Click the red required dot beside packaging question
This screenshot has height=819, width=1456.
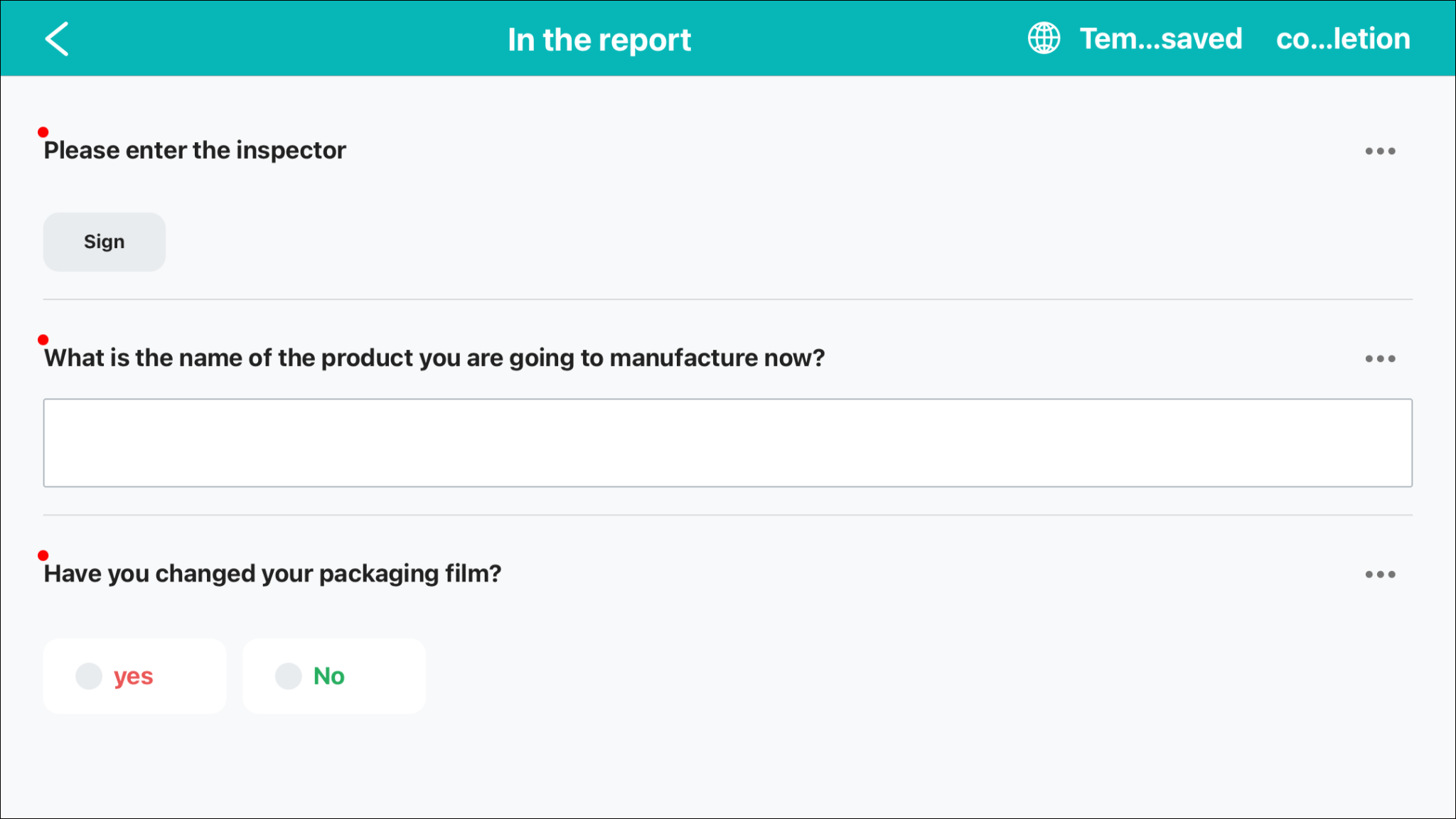tap(43, 555)
